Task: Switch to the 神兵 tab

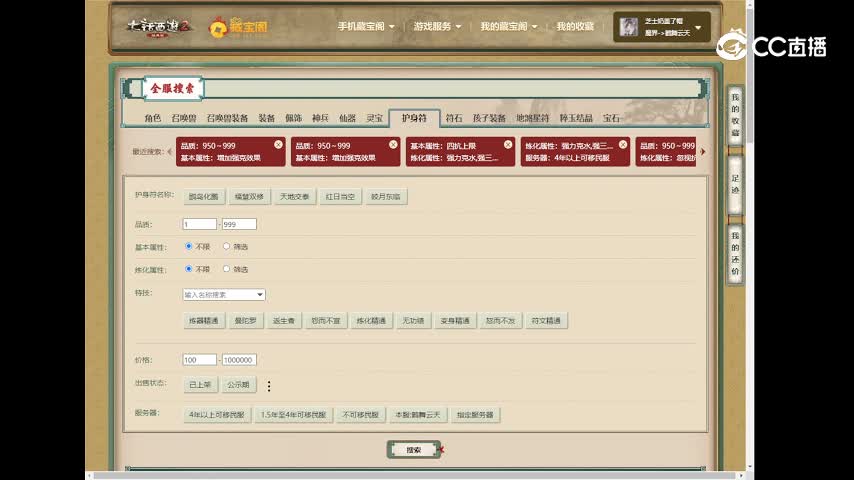Action: [x=320, y=118]
